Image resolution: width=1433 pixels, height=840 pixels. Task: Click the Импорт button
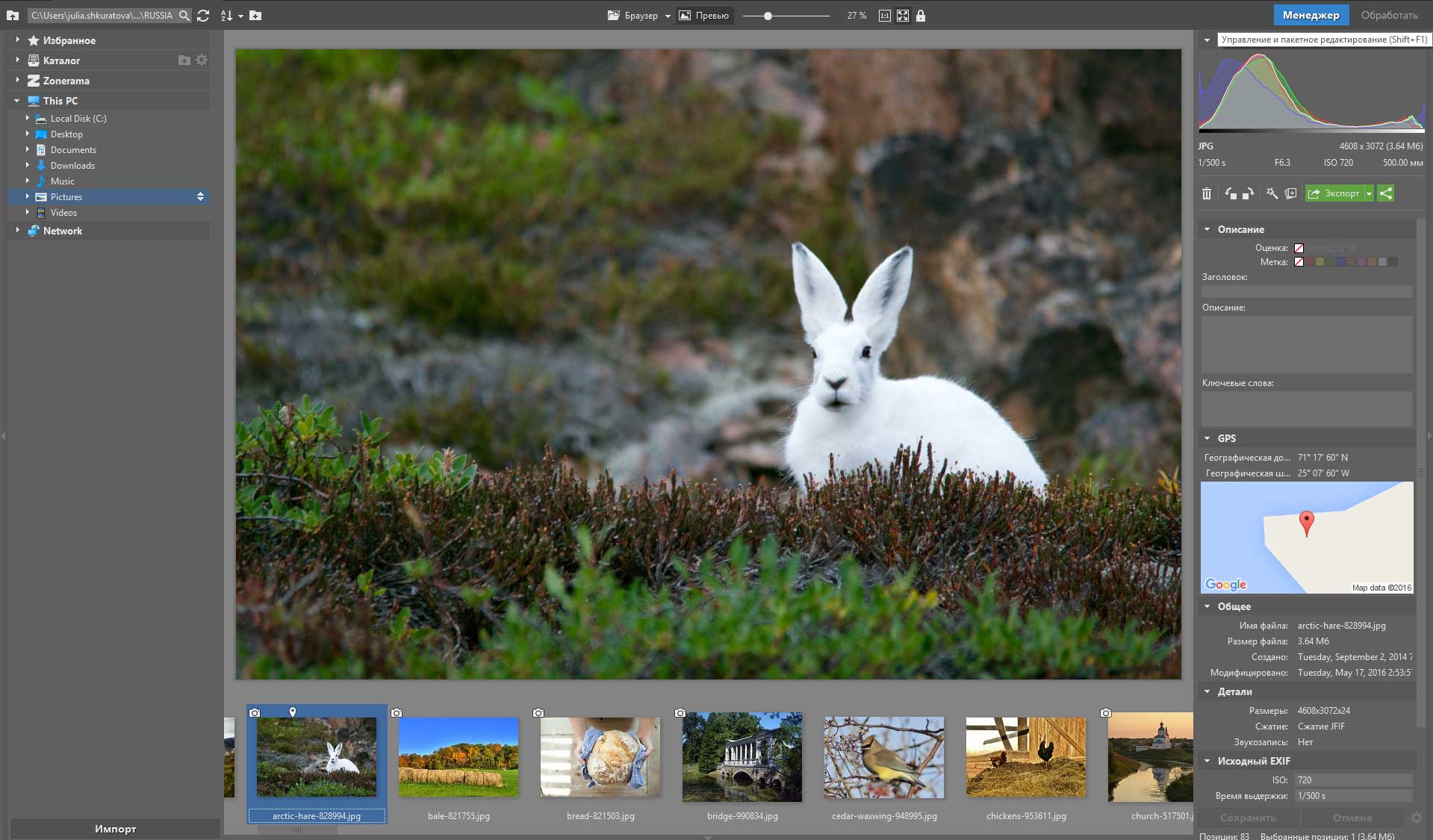click(x=115, y=829)
